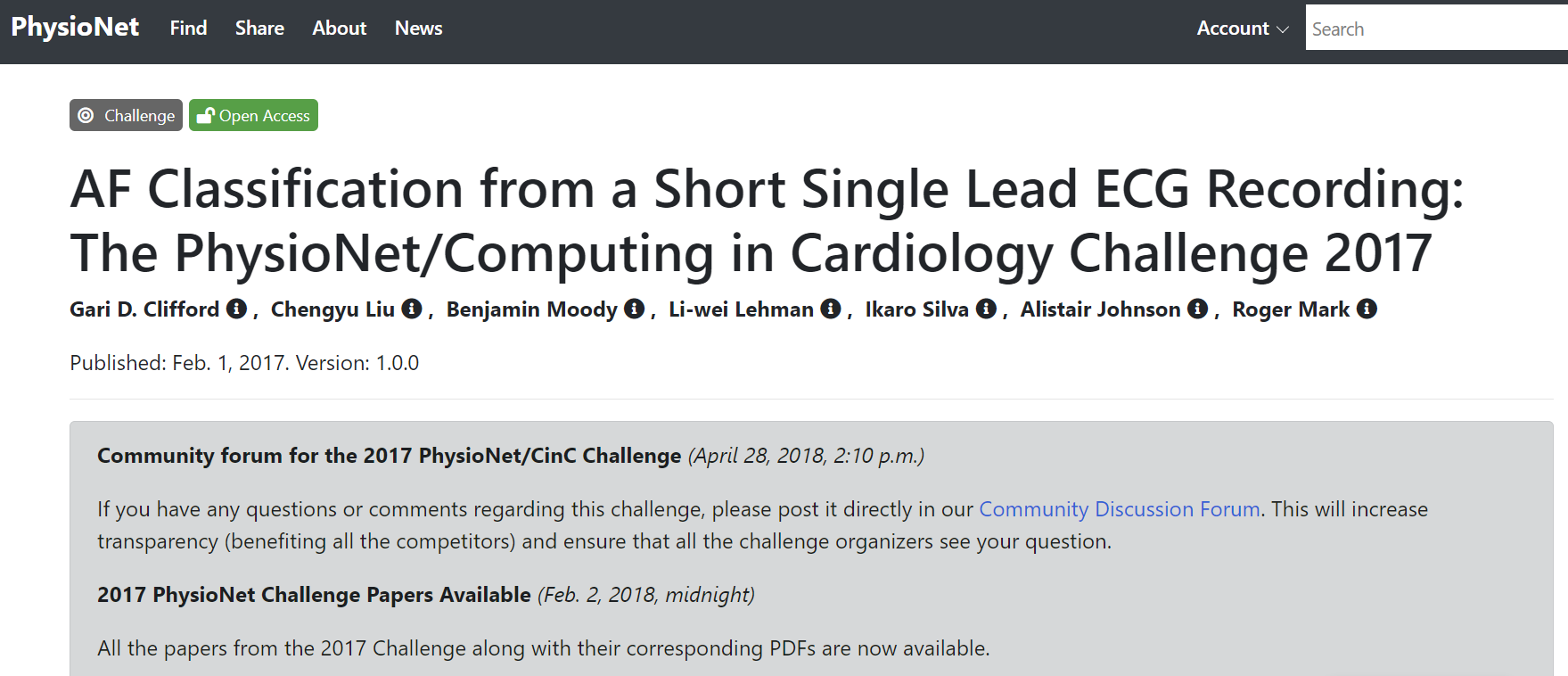The image size is (1568, 676).
Task: Click the target icon on Challenge badge
Action: [86, 115]
